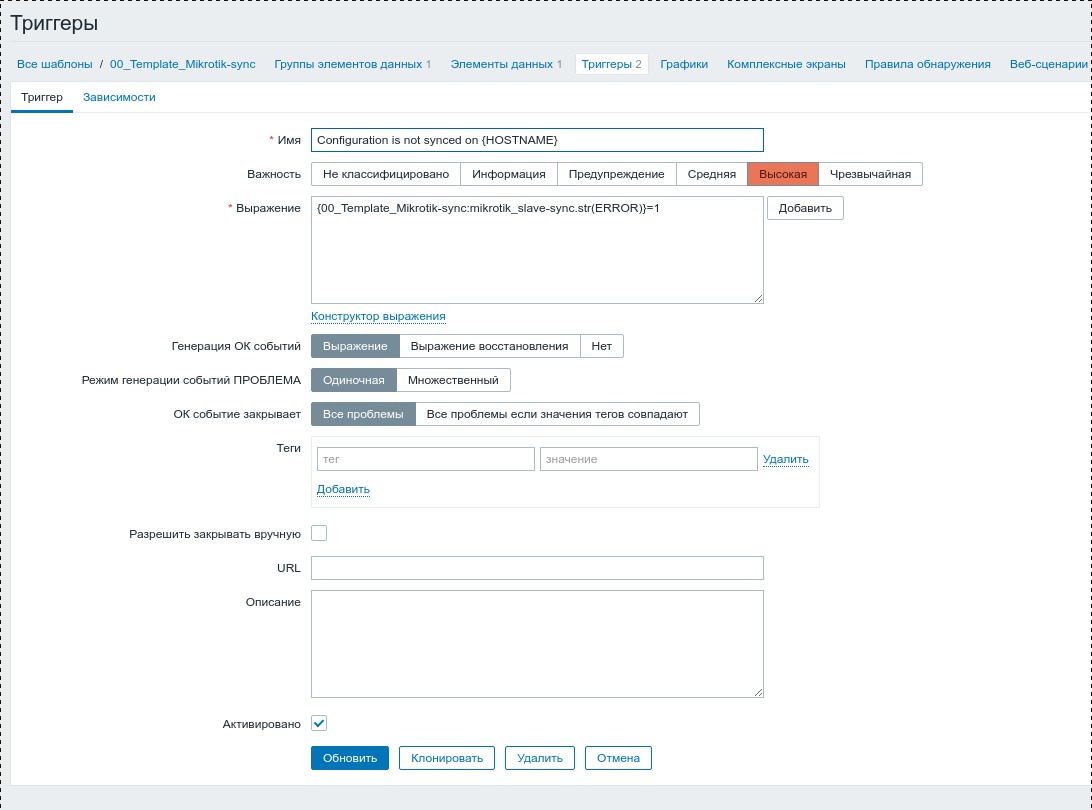Set severity to Не классифицировано
The height and width of the screenshot is (810, 1092).
click(x=386, y=174)
